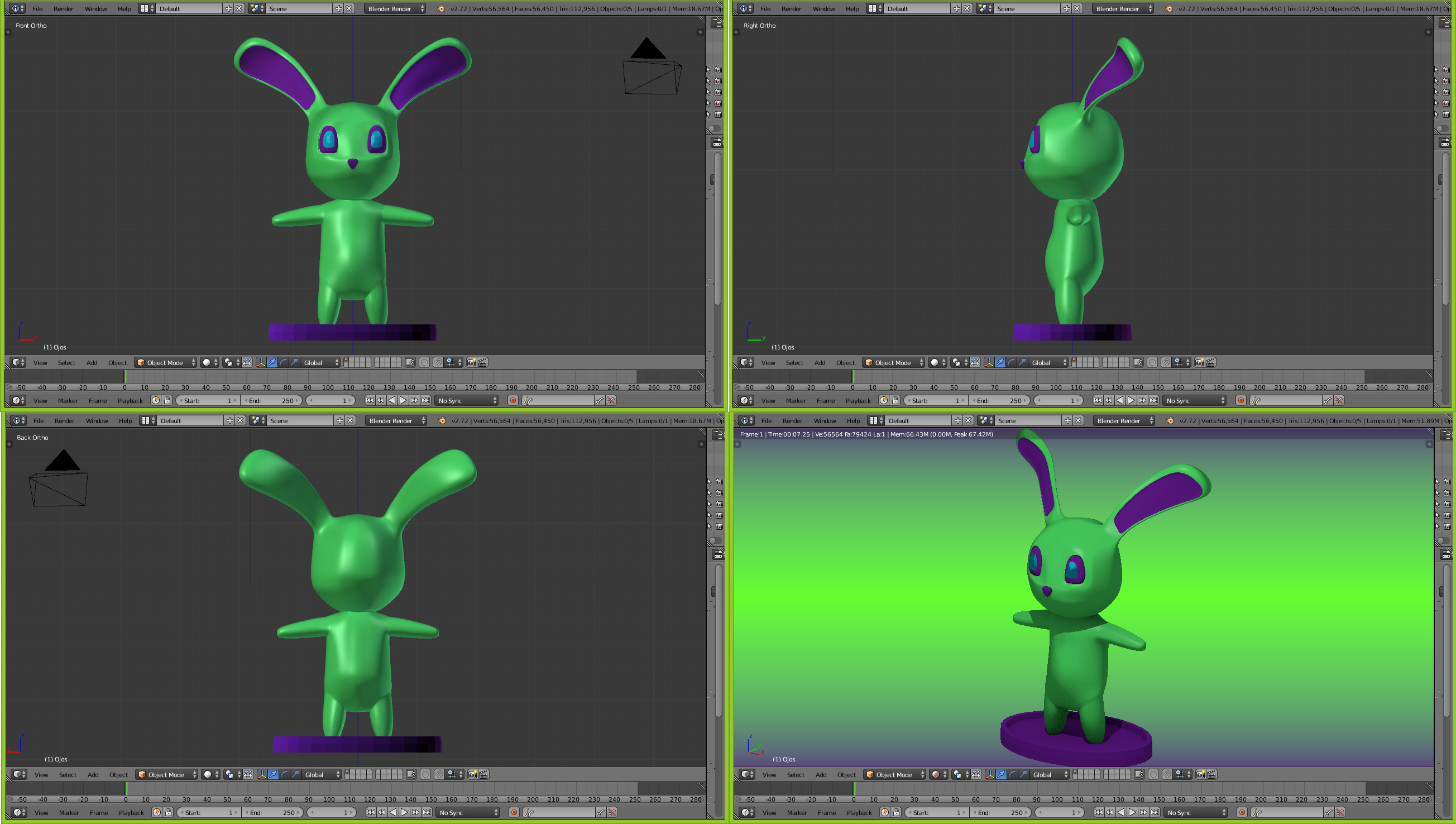
Task: Open Select menu, Front Ortho 3D view header
Action: tap(66, 362)
